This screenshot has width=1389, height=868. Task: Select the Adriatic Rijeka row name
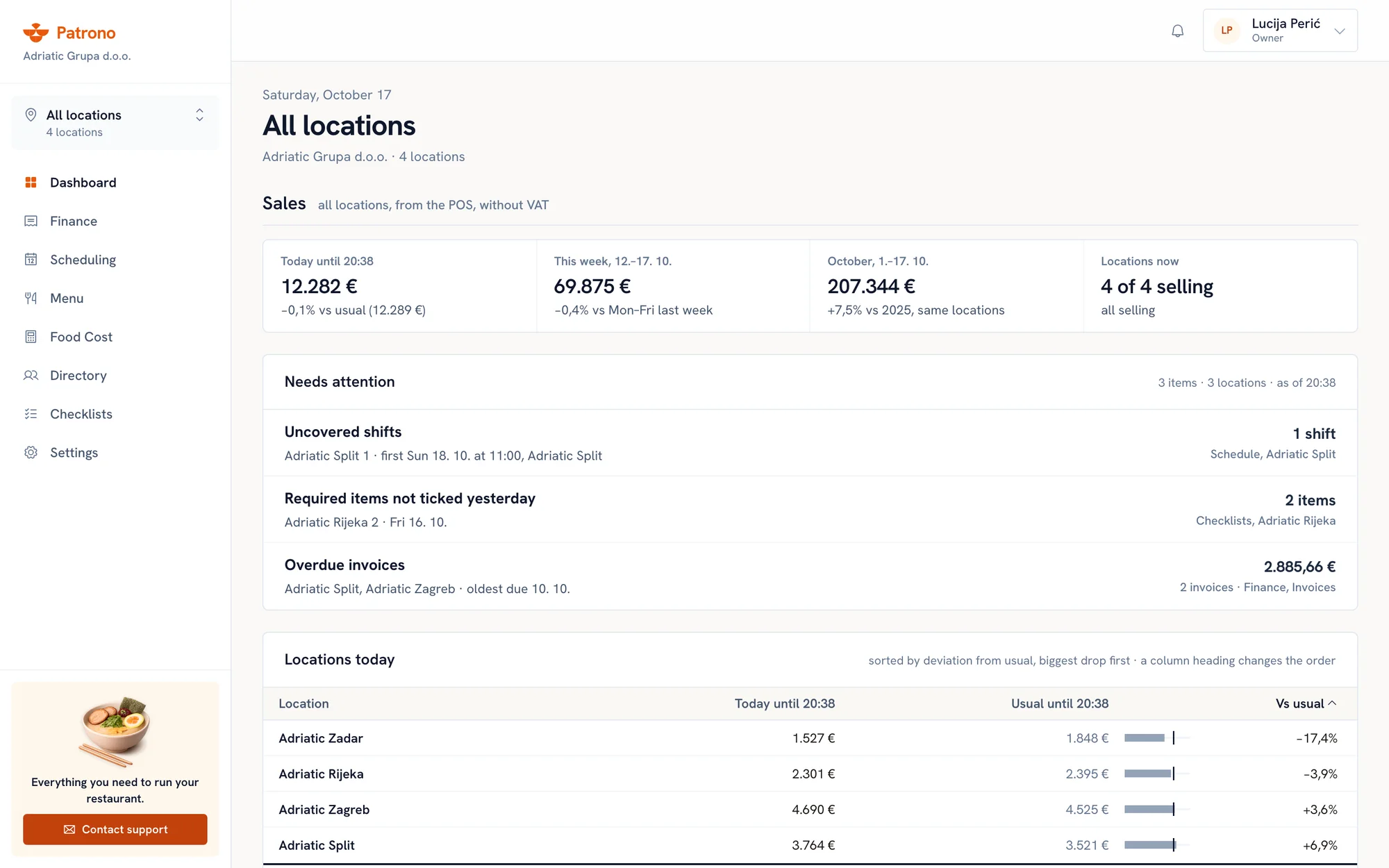pos(321,774)
